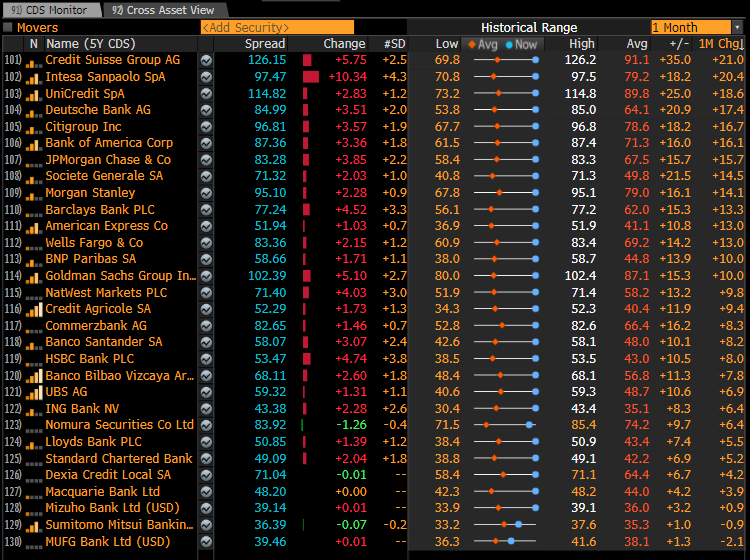Click the circular chart icon for Deutsche Bank AG
This screenshot has width=750, height=560.
[206, 110]
